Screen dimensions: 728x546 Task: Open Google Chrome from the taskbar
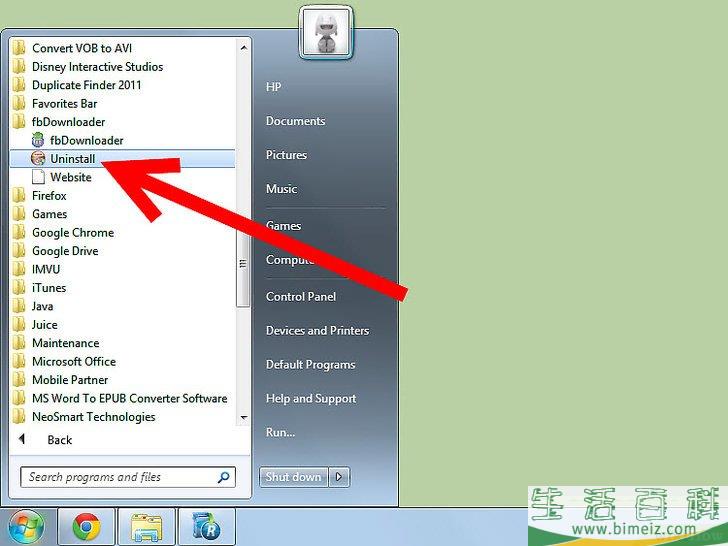click(x=86, y=526)
